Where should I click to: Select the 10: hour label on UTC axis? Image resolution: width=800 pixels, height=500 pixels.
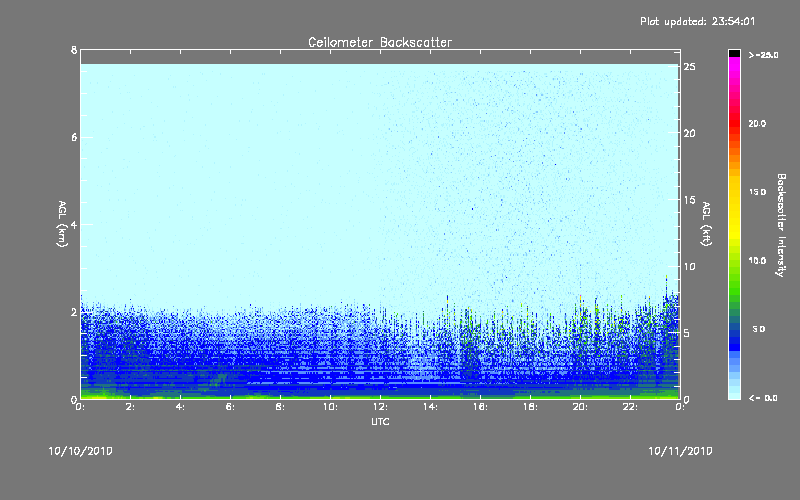point(331,407)
